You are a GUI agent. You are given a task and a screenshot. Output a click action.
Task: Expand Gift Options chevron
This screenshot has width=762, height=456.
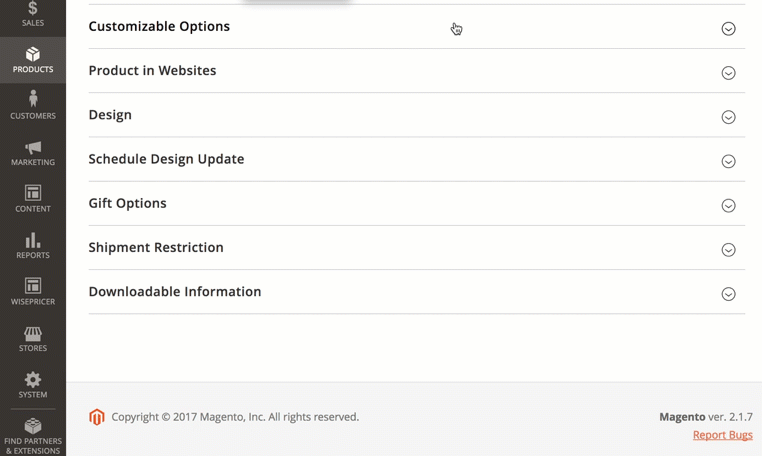(728, 206)
